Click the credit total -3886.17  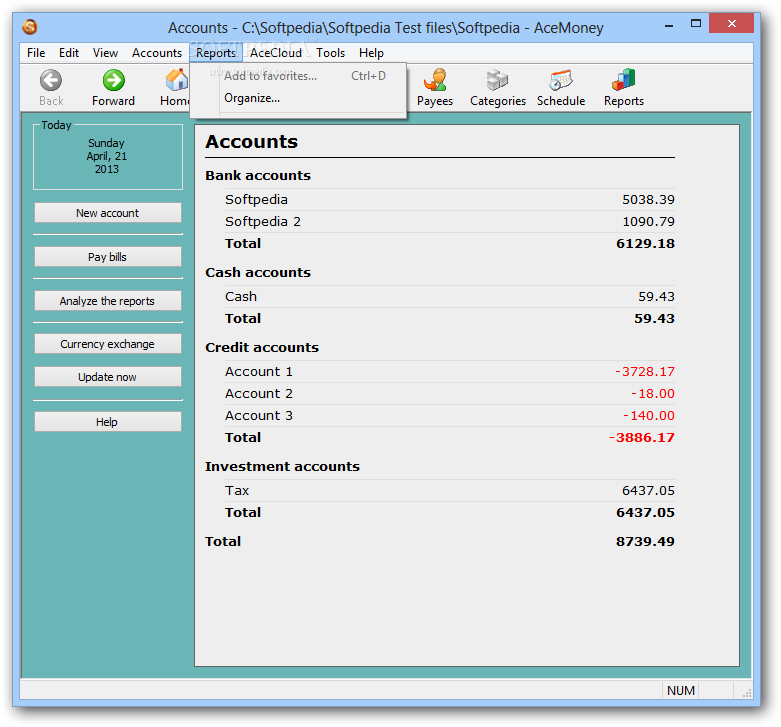coord(642,437)
